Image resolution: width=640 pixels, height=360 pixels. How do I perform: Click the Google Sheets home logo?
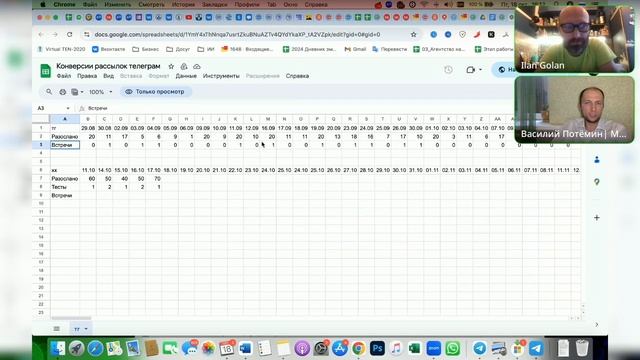45,71
